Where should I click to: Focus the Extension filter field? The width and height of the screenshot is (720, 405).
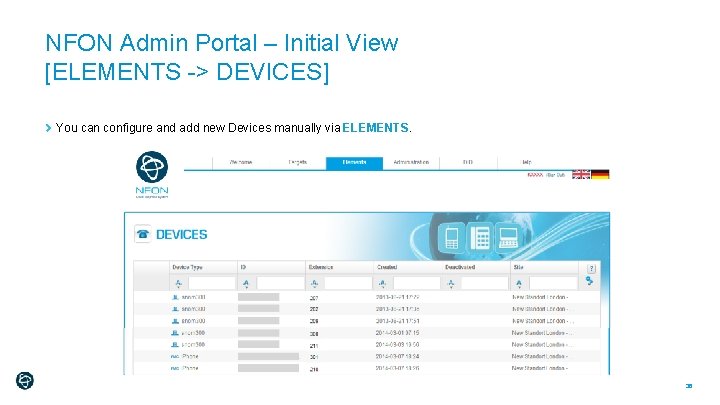[x=348, y=283]
